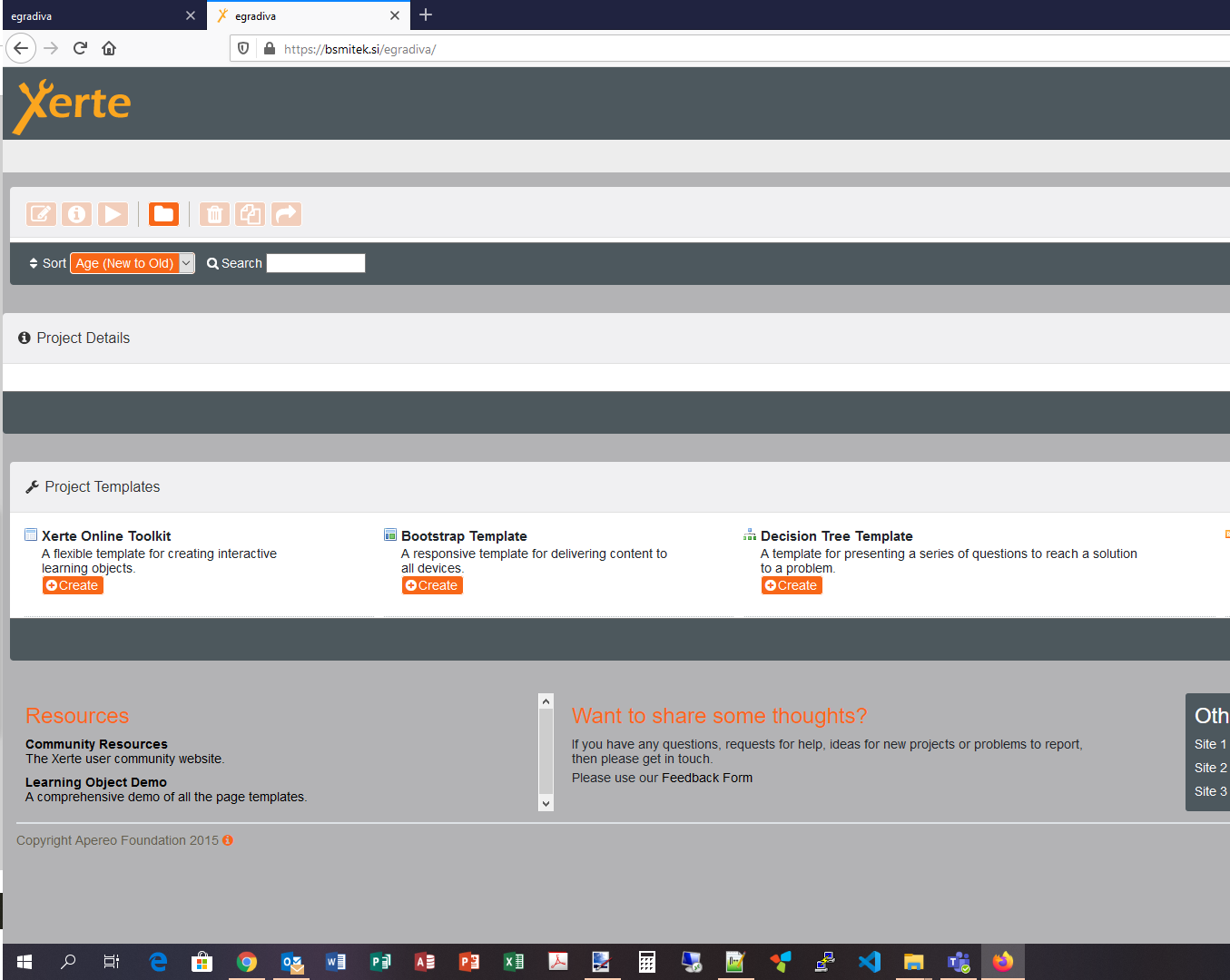Click the Xerte Online Toolkit title
The image size is (1230, 980).
click(x=106, y=536)
